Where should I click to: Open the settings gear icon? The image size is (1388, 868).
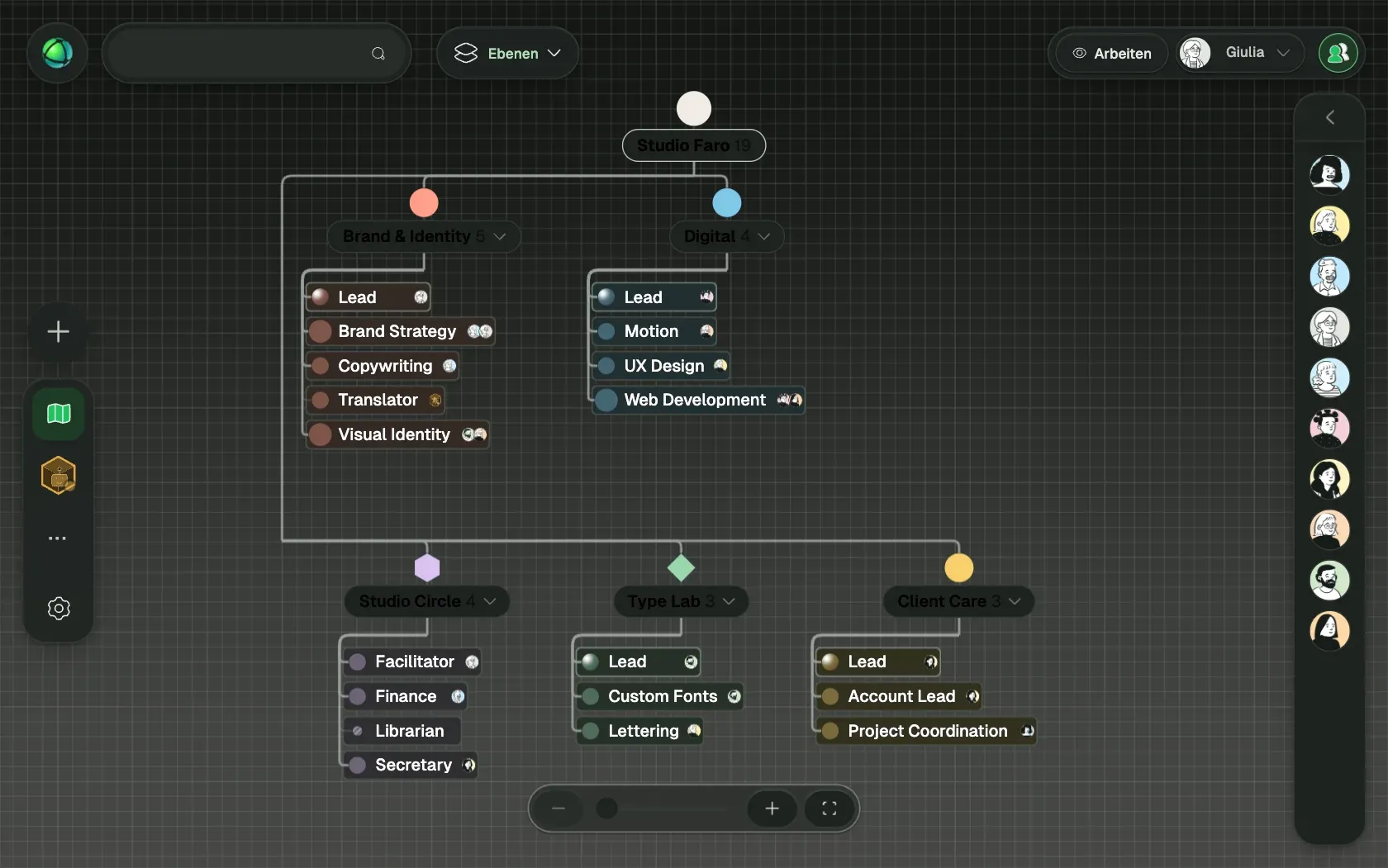pyautogui.click(x=59, y=609)
